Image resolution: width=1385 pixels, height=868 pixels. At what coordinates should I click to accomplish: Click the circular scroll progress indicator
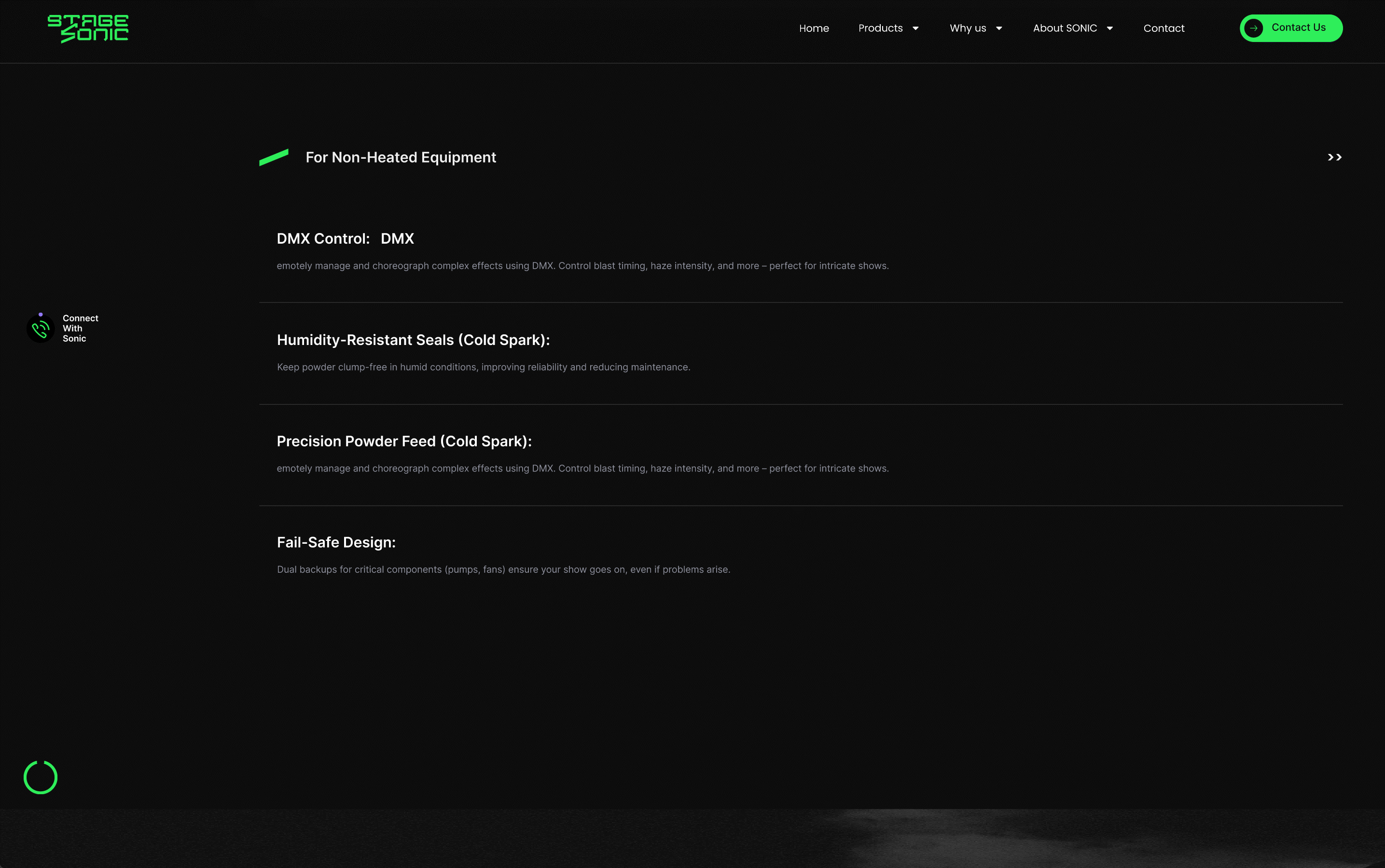[x=40, y=777]
